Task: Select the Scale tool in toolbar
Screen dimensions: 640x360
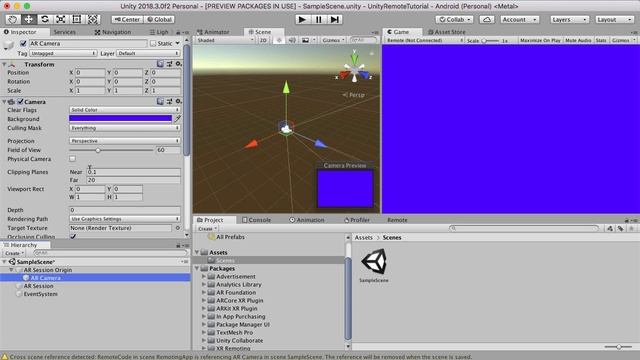Action: pyautogui.click(x=60, y=19)
